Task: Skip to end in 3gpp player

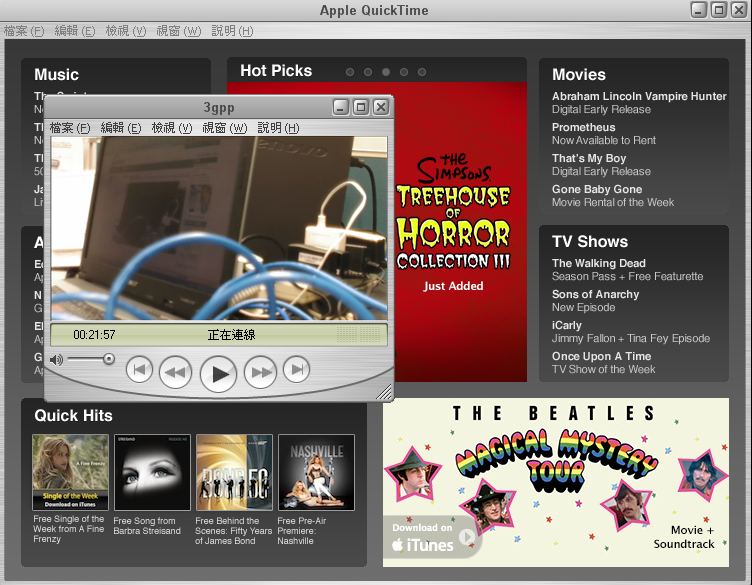Action: click(296, 370)
